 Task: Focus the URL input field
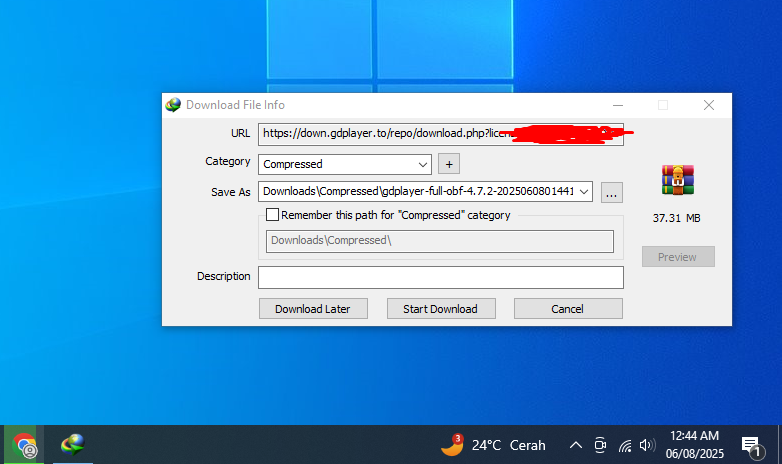pos(441,134)
